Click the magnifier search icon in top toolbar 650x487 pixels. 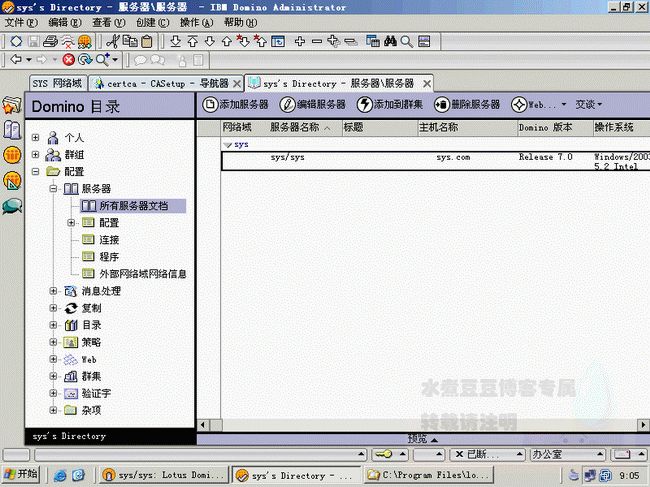tap(407, 41)
